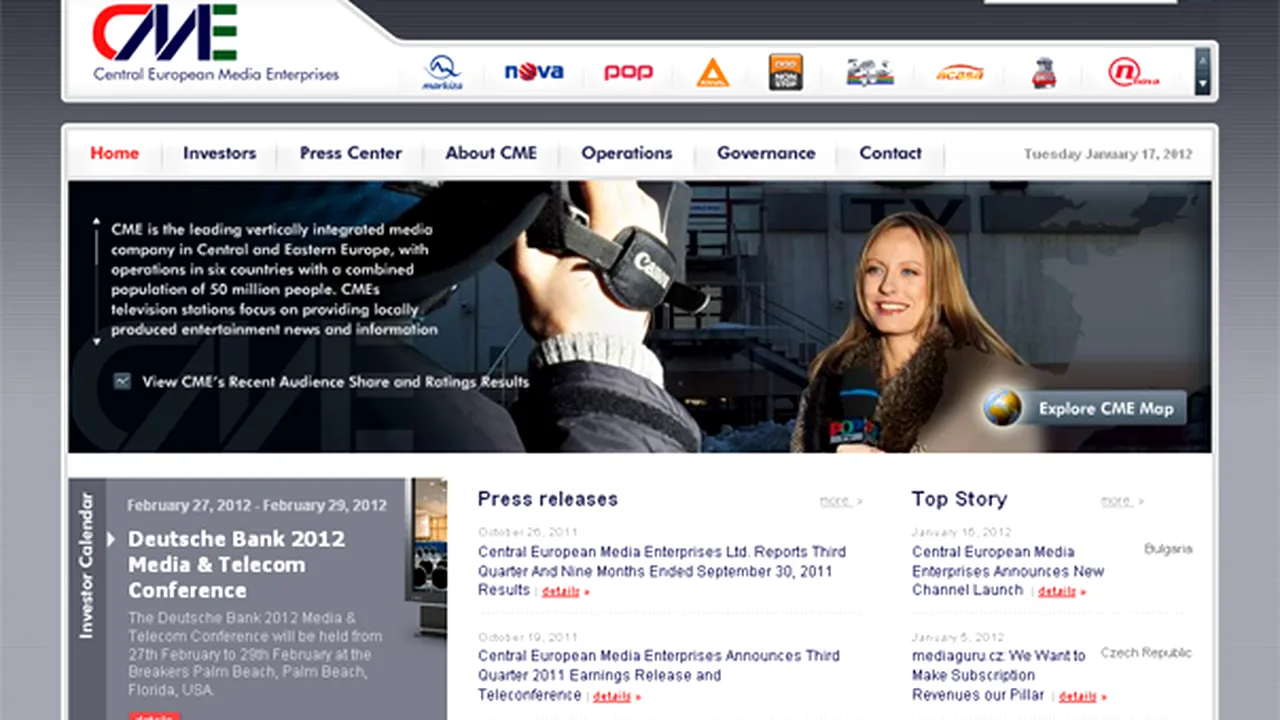Open the orange triangle channel logo
The width and height of the screenshot is (1280, 720).
coord(713,72)
